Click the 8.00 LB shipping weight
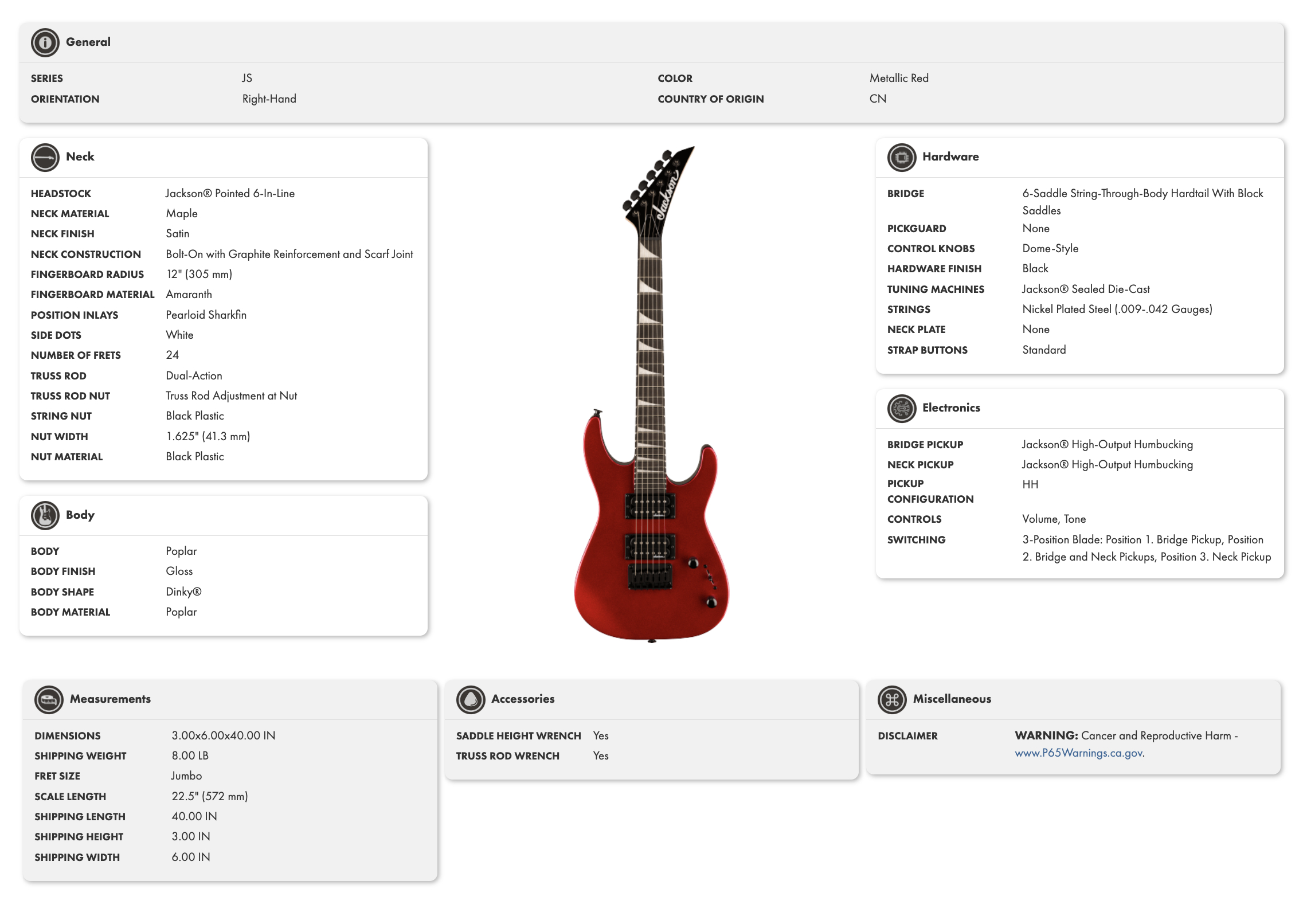1299x924 pixels. click(x=190, y=755)
